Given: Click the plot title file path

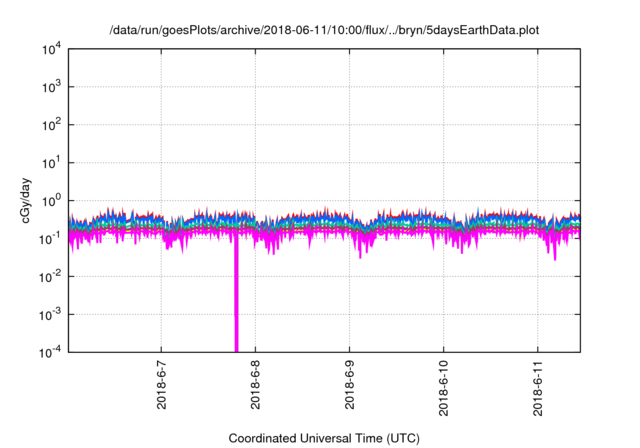Looking at the screenshot, I should click(x=324, y=31).
